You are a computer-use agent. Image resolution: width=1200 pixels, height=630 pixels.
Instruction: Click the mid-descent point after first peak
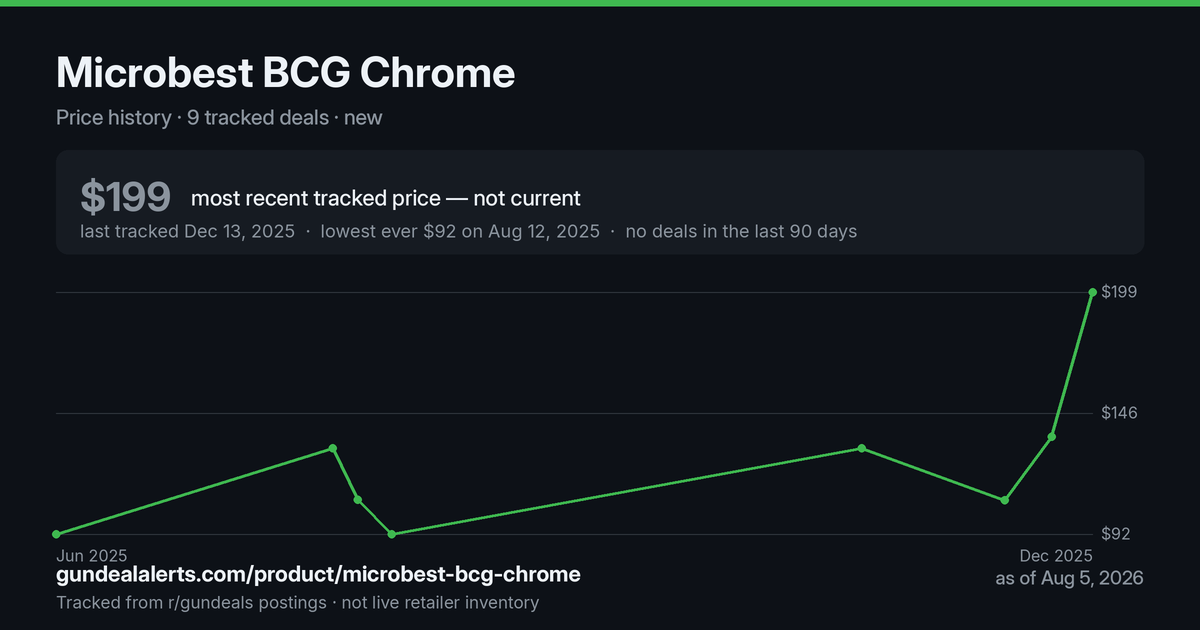pos(358,500)
